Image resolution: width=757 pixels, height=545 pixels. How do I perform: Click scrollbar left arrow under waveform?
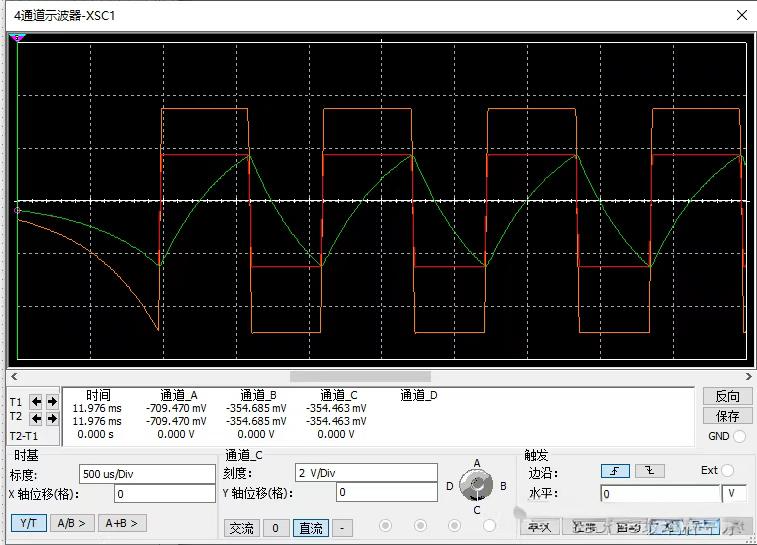coord(14,377)
